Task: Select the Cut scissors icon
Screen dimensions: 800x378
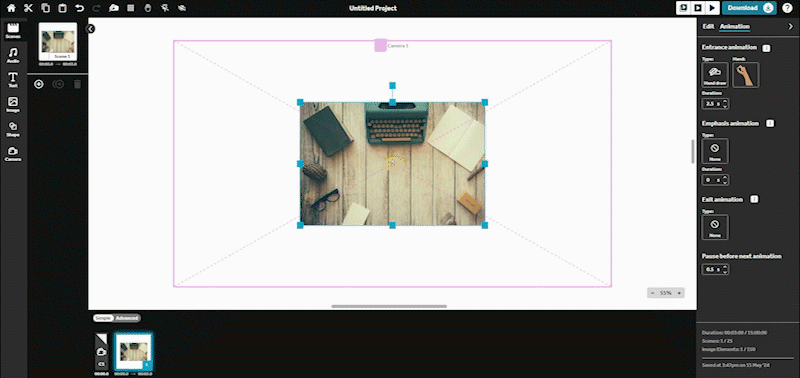Action: coord(29,8)
